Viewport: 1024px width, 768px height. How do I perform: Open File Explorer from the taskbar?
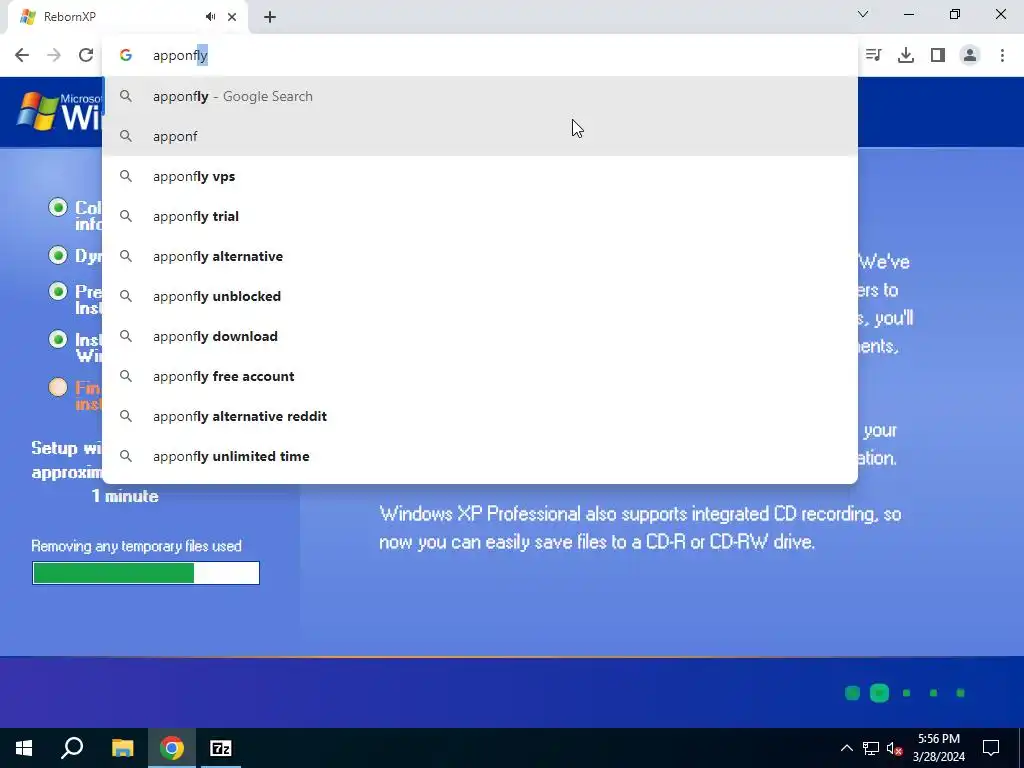point(122,748)
